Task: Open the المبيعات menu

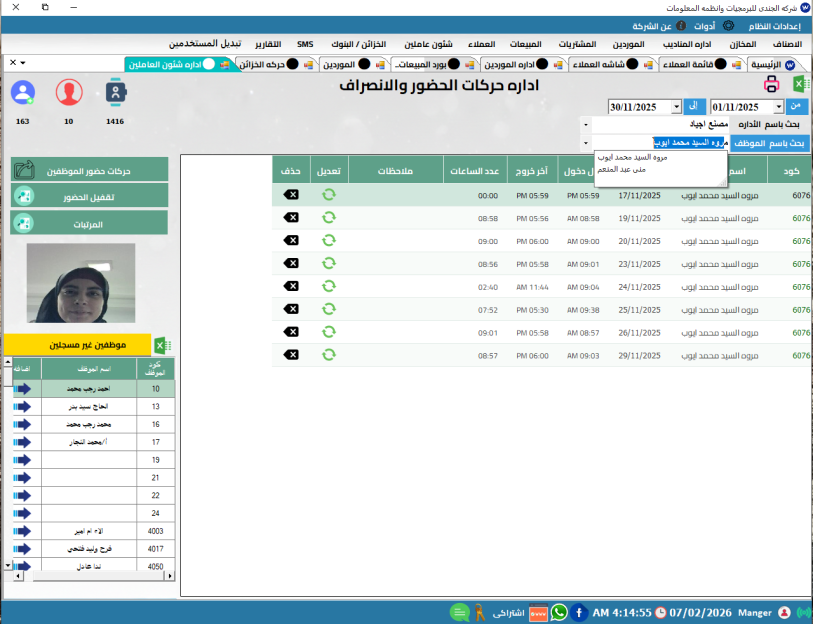Action: point(526,45)
